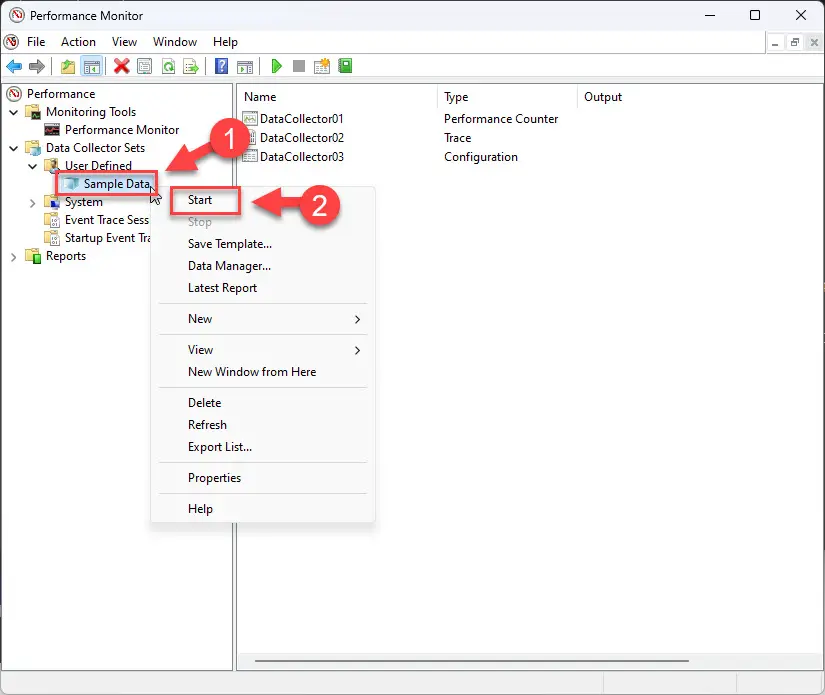The width and height of the screenshot is (825, 695).
Task: Select the System tree item
Action: [x=83, y=202]
